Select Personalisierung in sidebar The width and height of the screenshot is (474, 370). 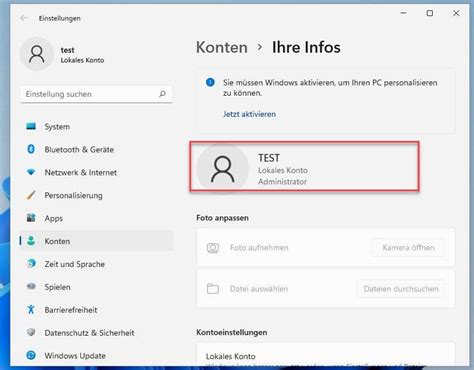96,195
